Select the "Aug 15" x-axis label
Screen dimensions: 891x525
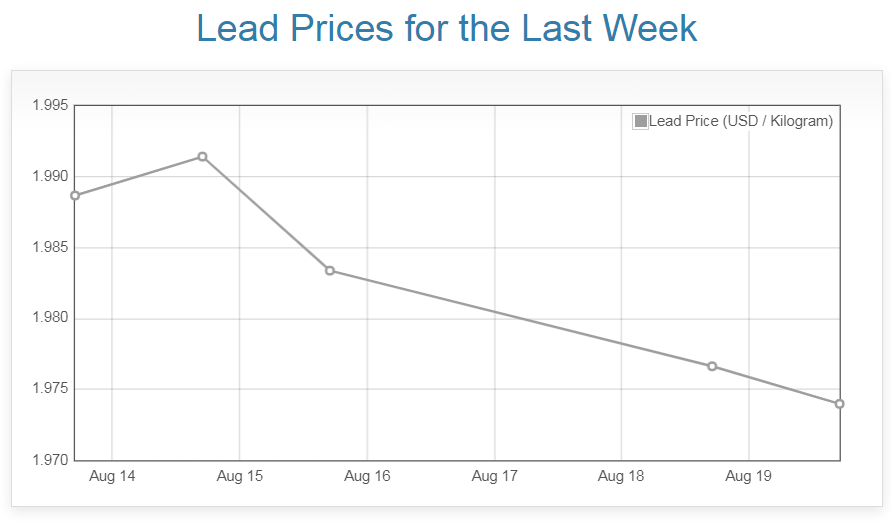tap(240, 477)
